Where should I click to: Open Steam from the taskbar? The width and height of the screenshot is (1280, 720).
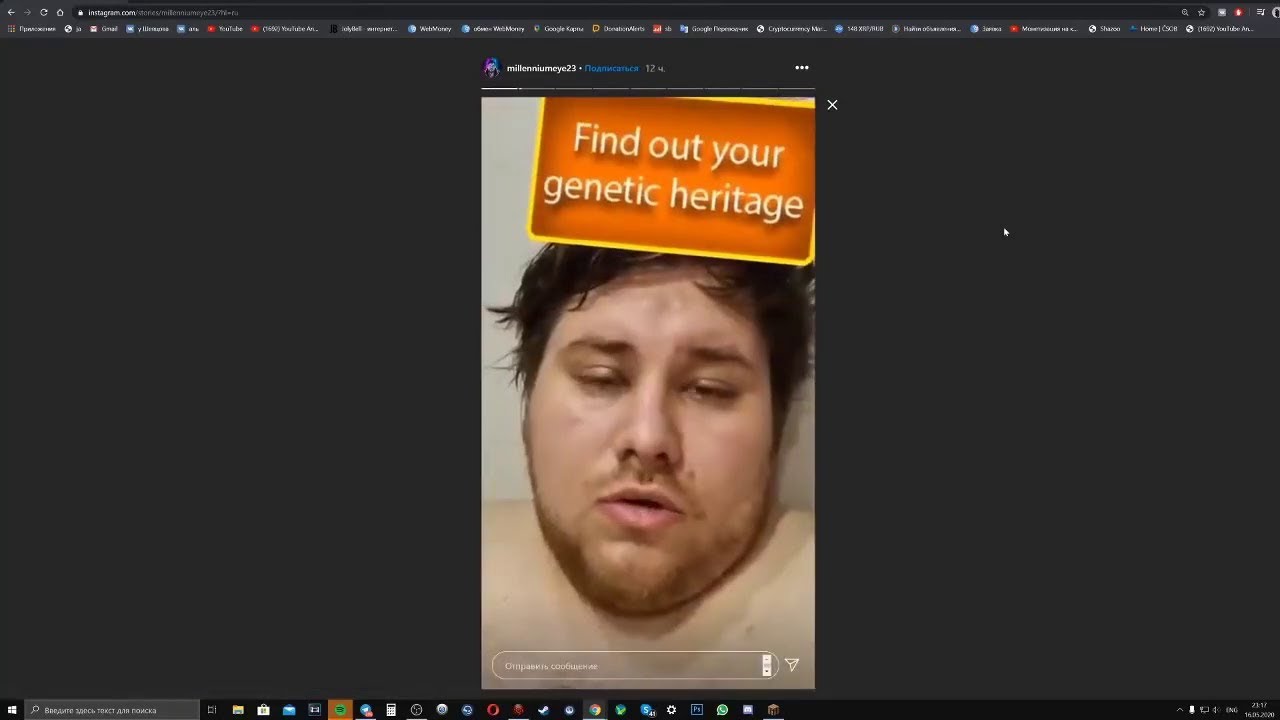pyautogui.click(x=544, y=710)
